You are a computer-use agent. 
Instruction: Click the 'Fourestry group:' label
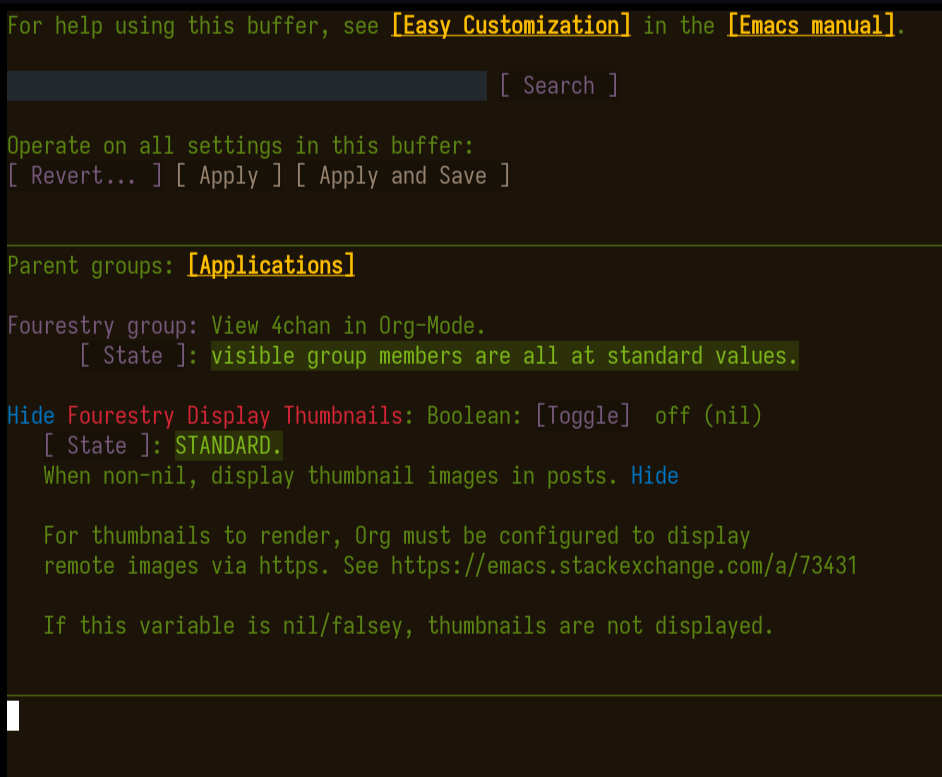coord(102,326)
